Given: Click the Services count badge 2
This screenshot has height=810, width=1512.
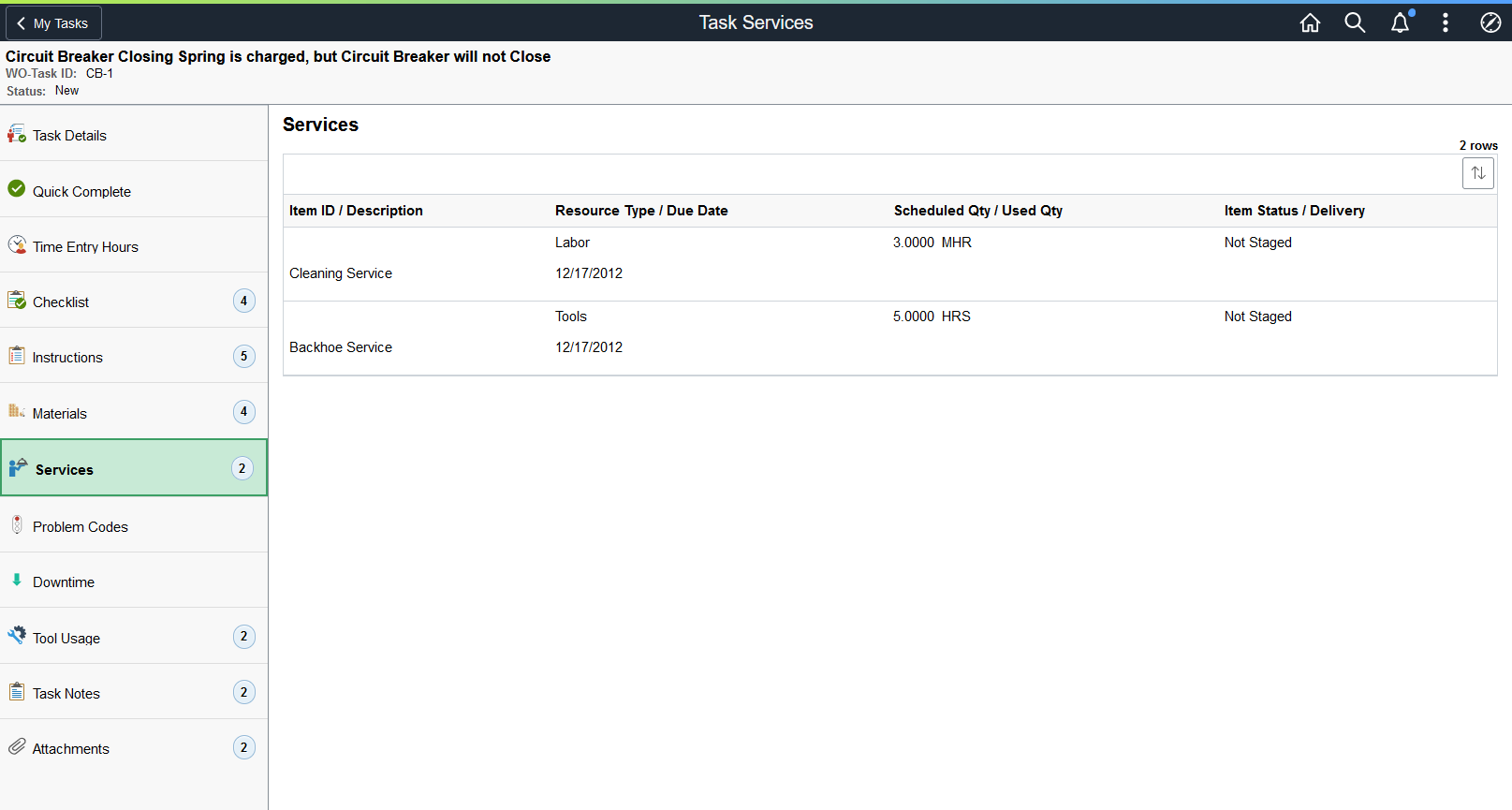Looking at the screenshot, I should [242, 468].
